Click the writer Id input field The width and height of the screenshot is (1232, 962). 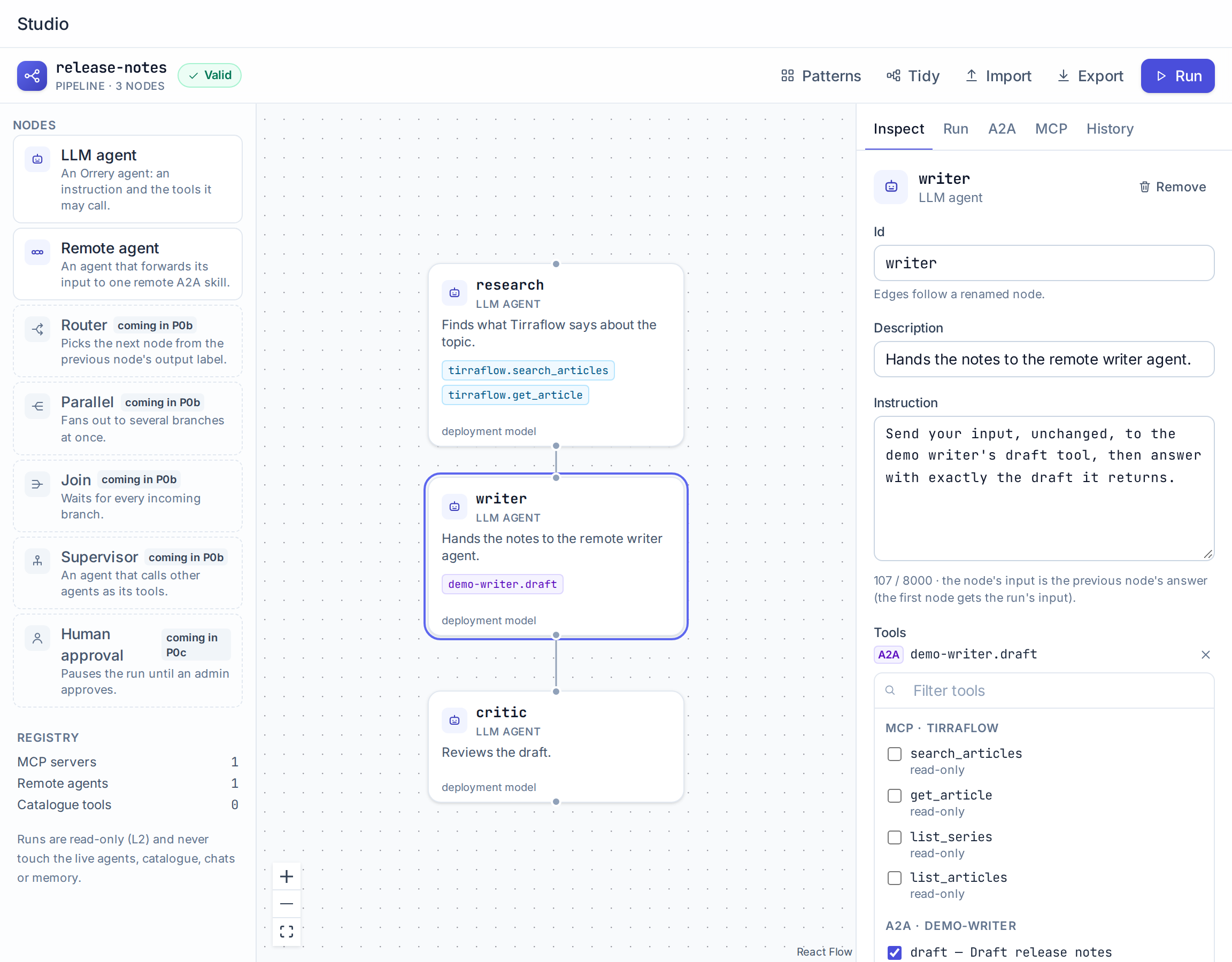point(1044,263)
